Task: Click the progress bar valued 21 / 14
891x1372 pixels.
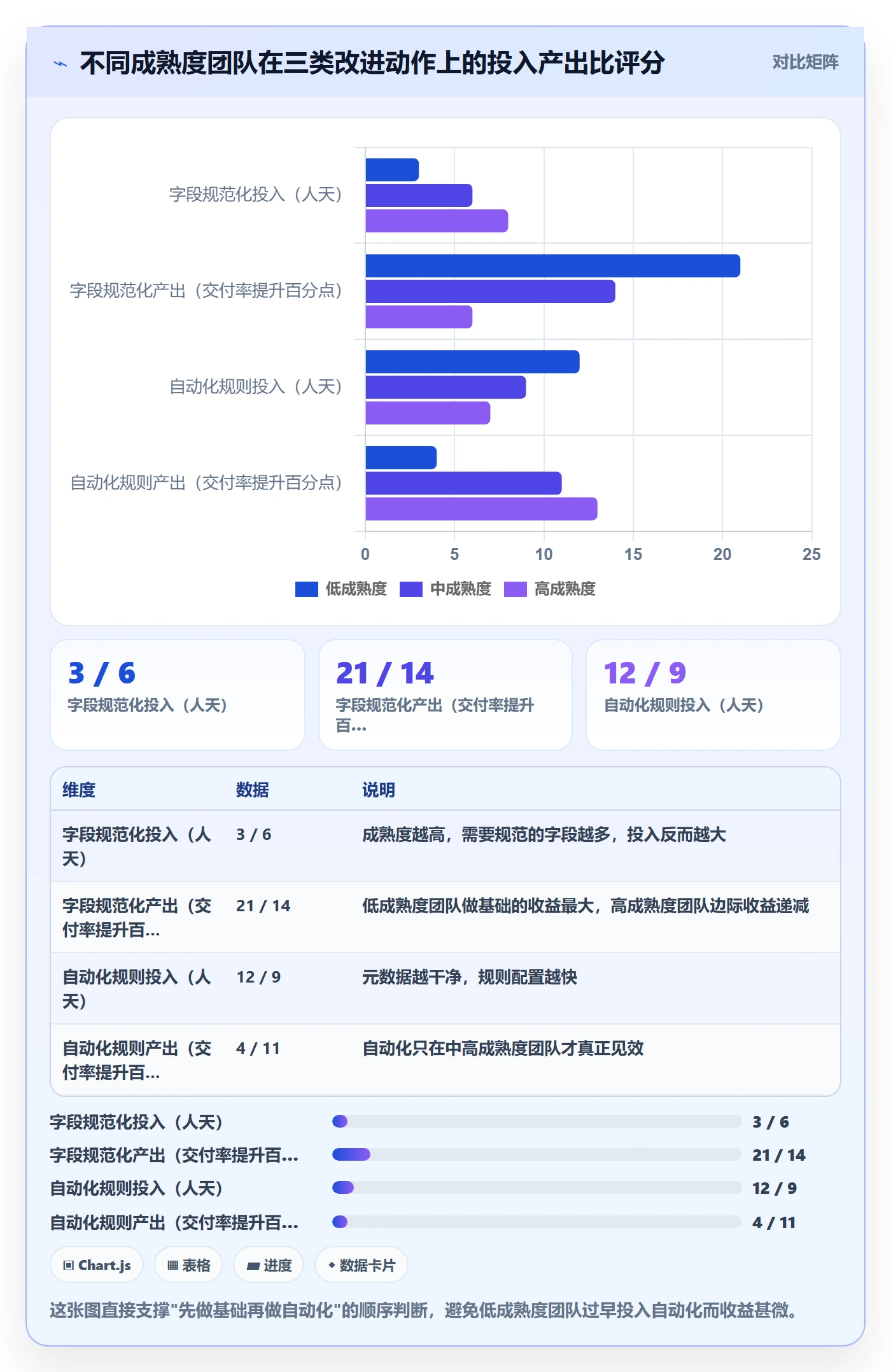Action: pos(537,1154)
